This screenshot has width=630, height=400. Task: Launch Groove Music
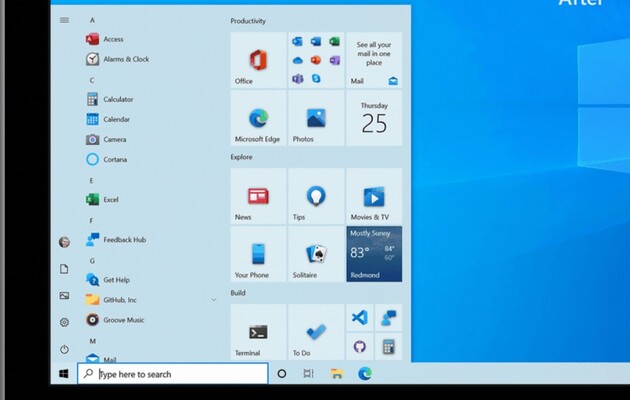(x=151, y=320)
